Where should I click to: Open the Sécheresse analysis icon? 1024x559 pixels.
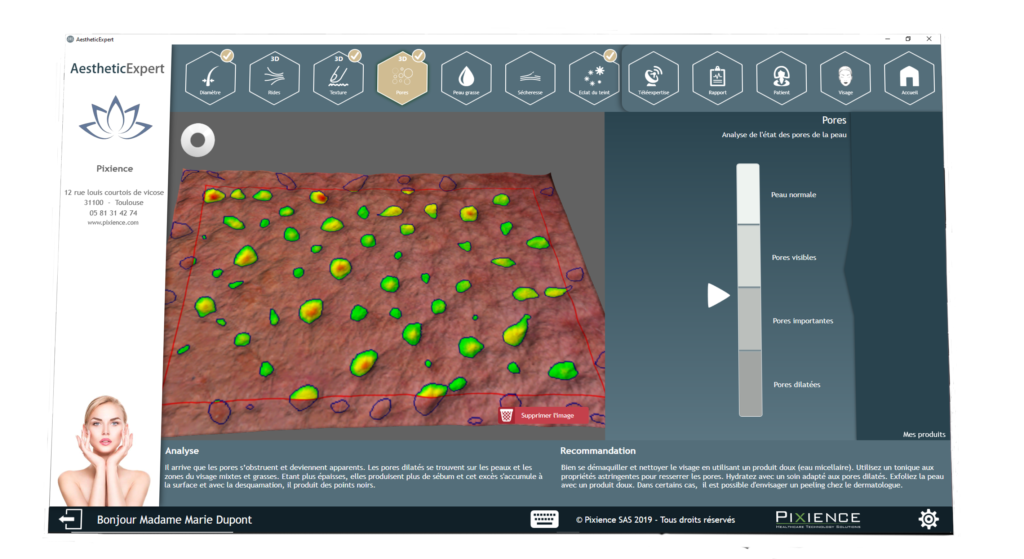pos(530,78)
